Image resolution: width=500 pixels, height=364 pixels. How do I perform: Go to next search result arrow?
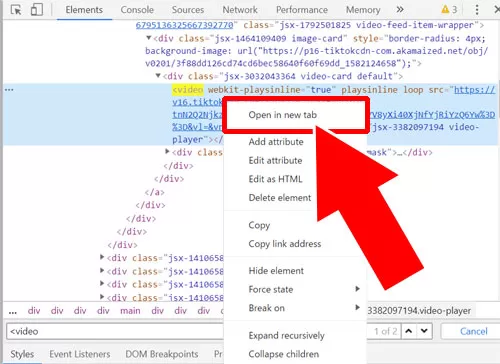(424, 331)
